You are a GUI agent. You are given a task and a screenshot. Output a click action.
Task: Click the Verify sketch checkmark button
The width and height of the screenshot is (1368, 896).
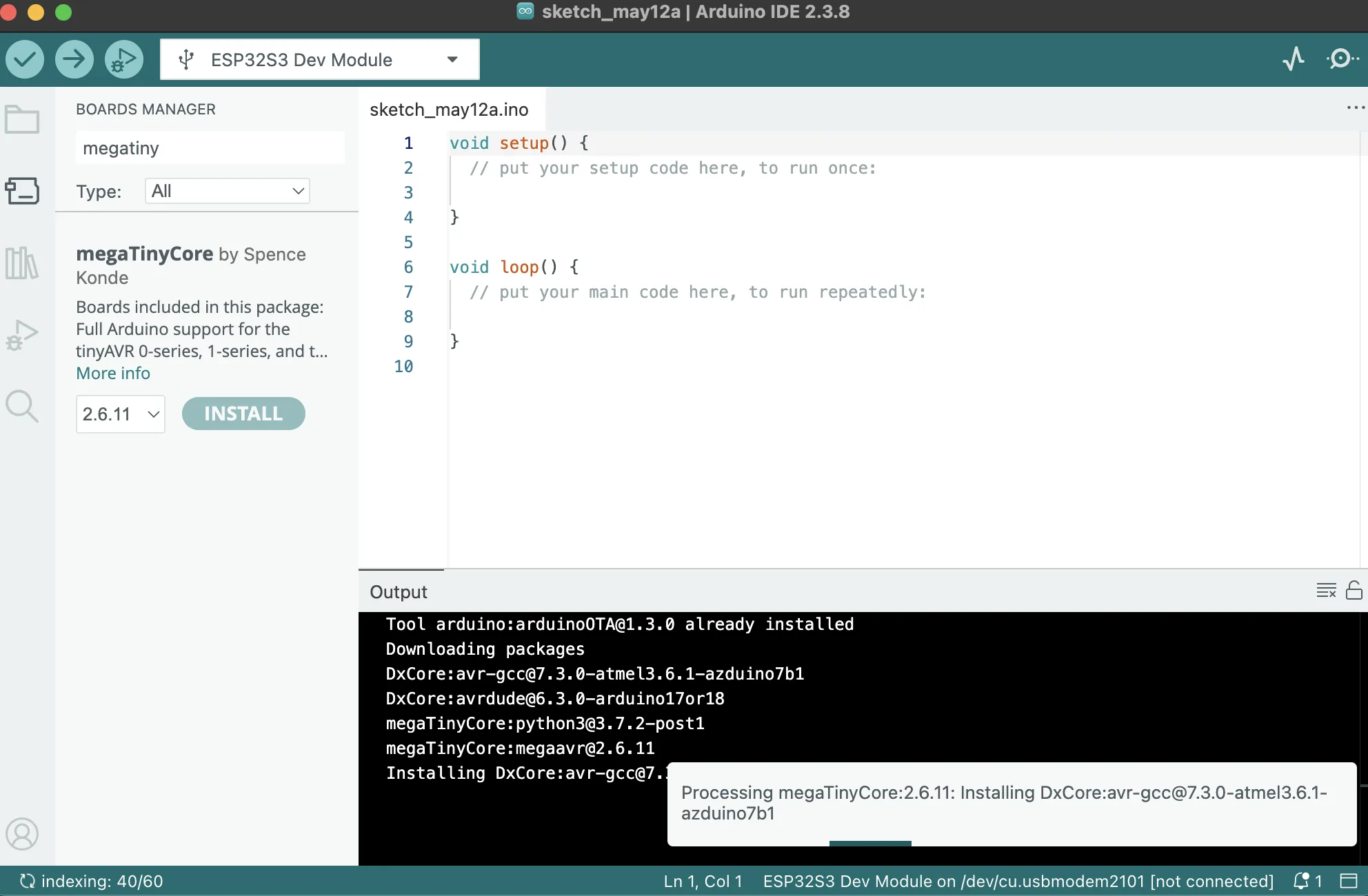[x=25, y=59]
